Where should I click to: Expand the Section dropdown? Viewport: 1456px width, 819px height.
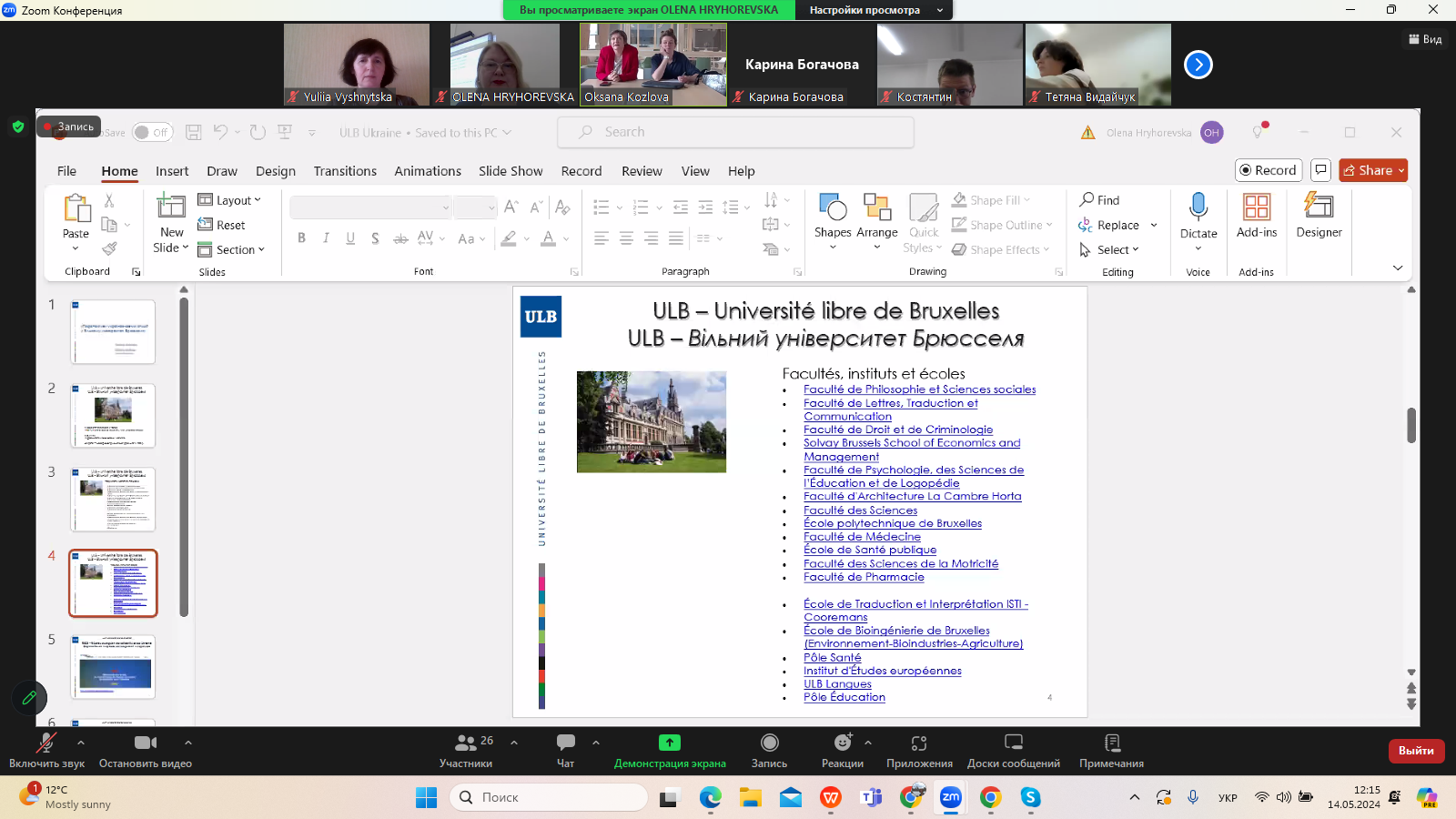click(232, 249)
